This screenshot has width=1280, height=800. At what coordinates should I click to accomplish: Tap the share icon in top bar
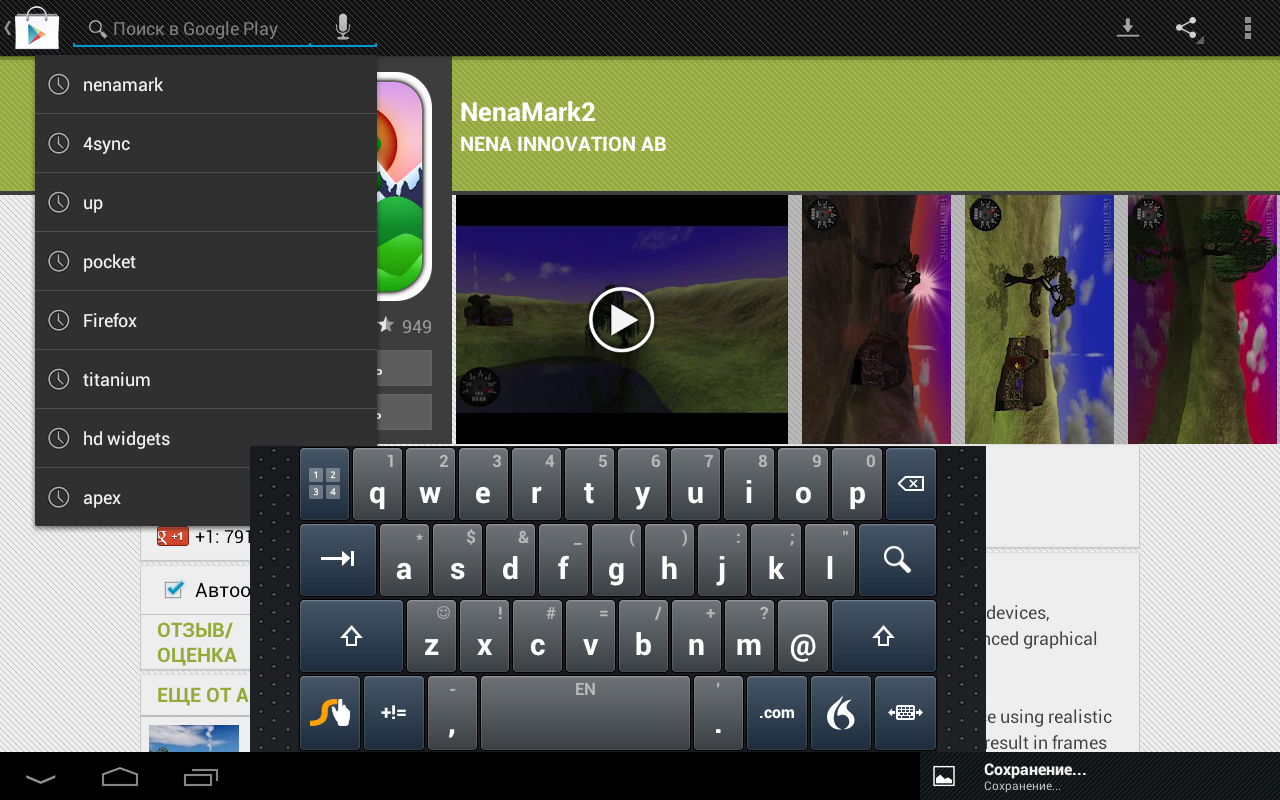pos(1187,28)
